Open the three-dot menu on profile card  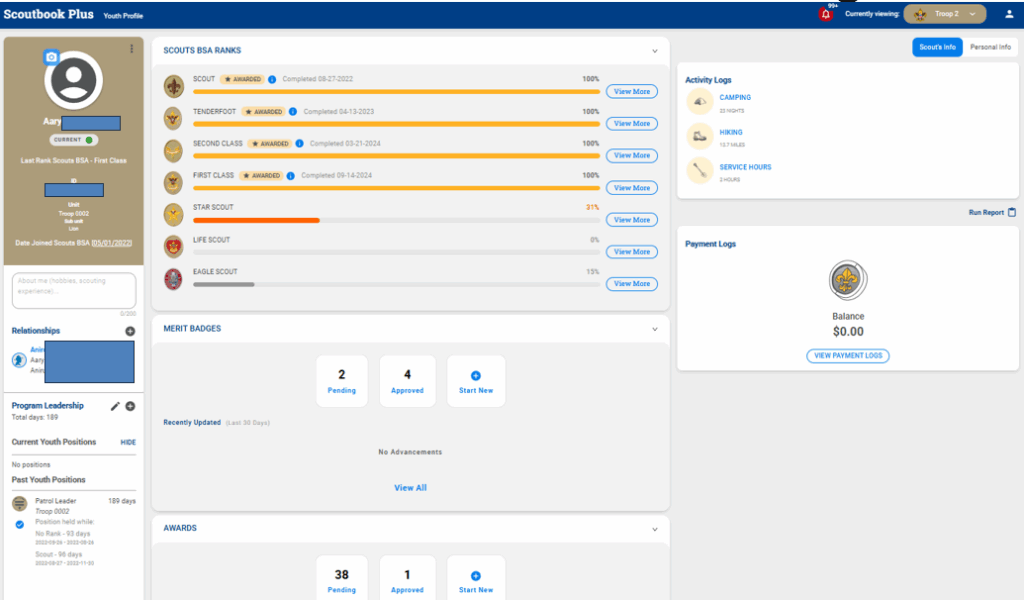pos(131,49)
